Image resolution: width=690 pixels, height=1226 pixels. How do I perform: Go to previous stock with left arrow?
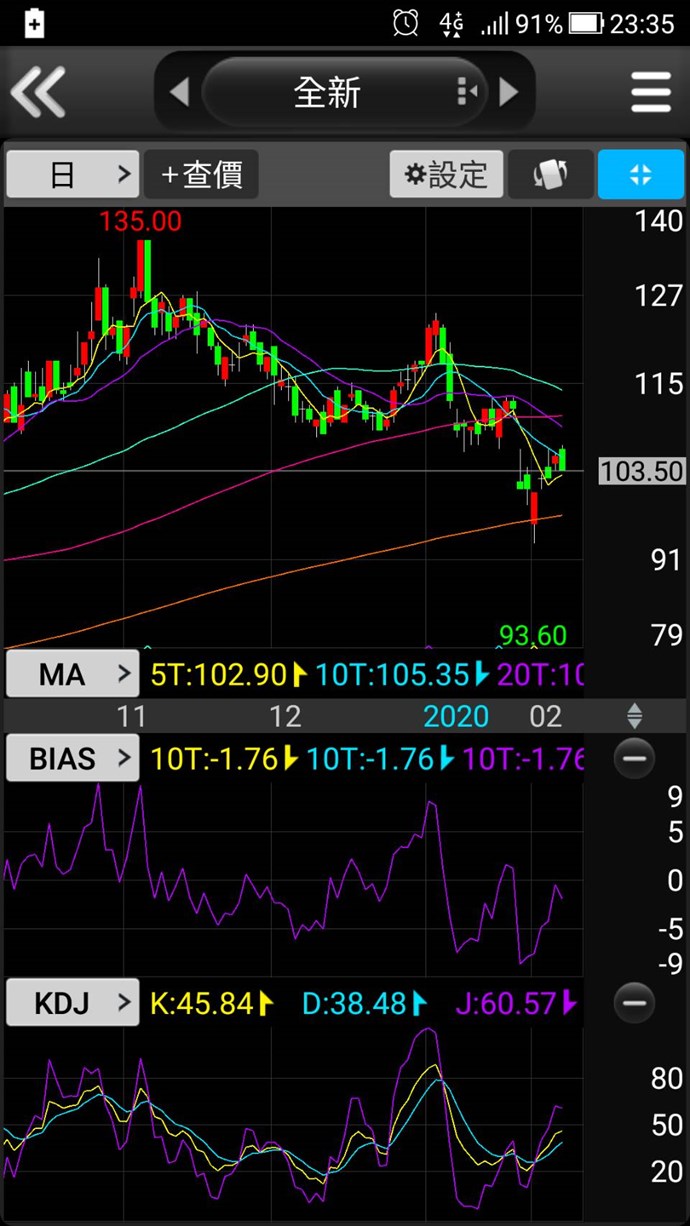tap(179, 93)
